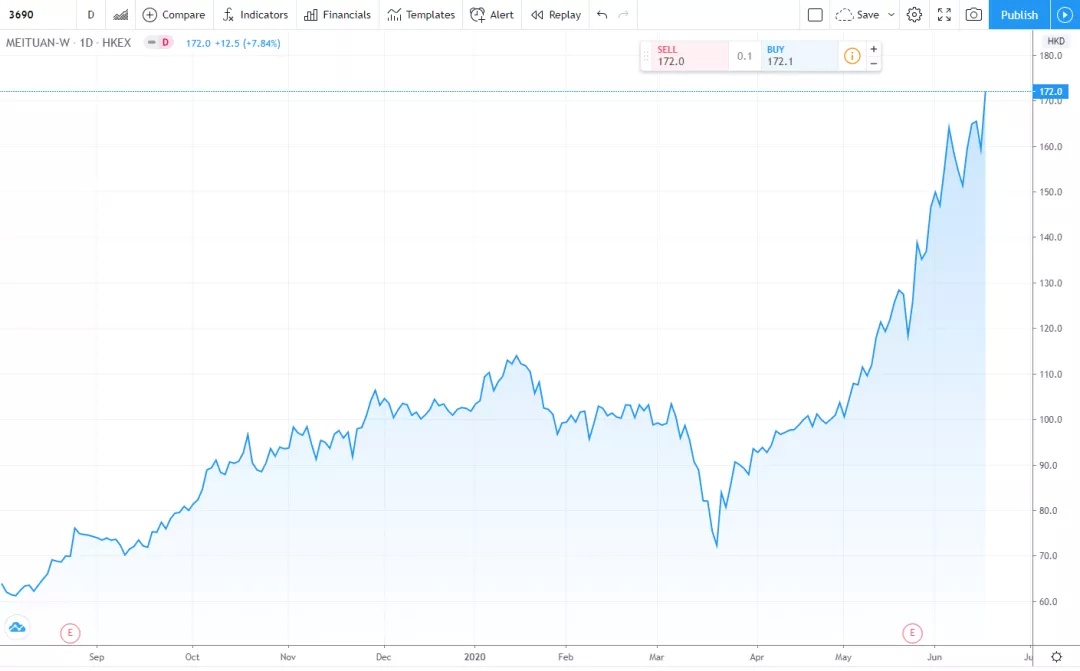This screenshot has width=1080, height=671.
Task: Click the 100.0 price scale label
Action: point(1050,420)
